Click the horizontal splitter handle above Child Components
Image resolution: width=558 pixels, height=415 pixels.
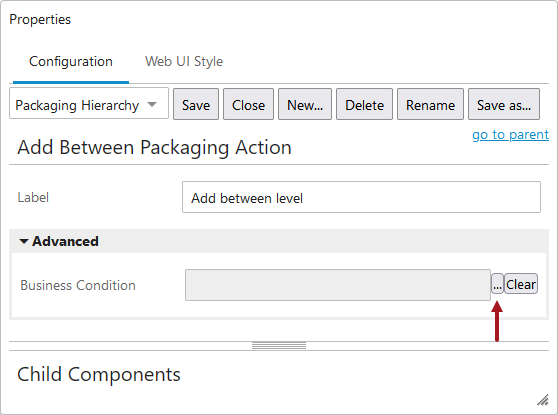(279, 346)
